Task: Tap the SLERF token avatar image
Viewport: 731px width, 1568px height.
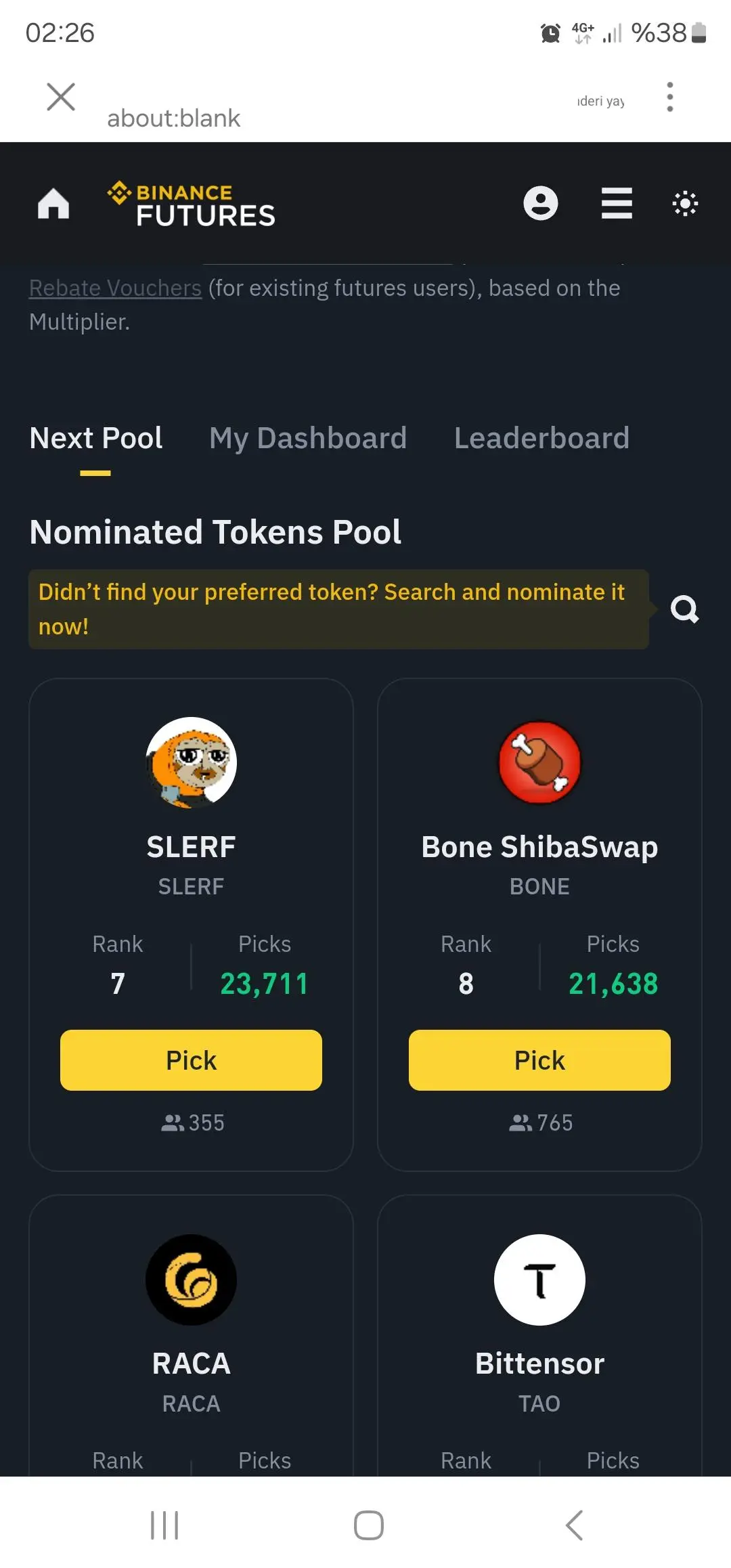Action: (191, 762)
